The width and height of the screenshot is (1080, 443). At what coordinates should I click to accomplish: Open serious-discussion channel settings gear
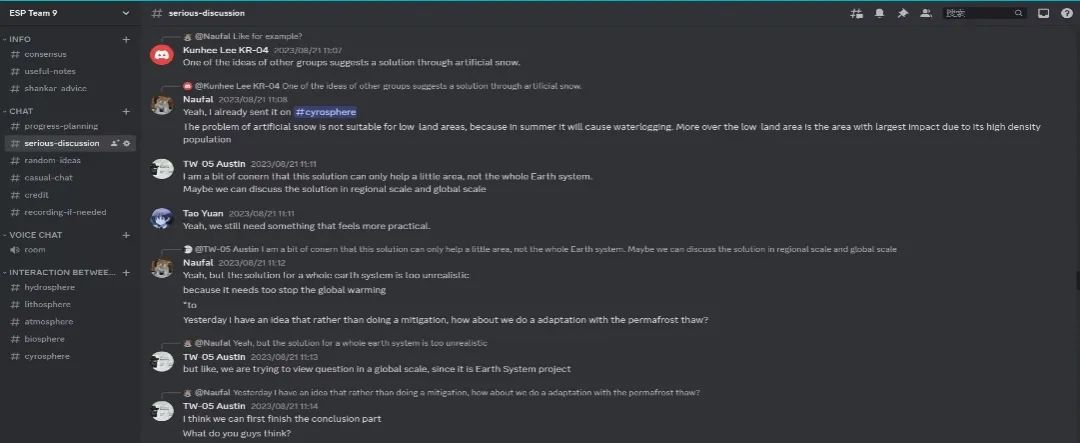pos(126,143)
